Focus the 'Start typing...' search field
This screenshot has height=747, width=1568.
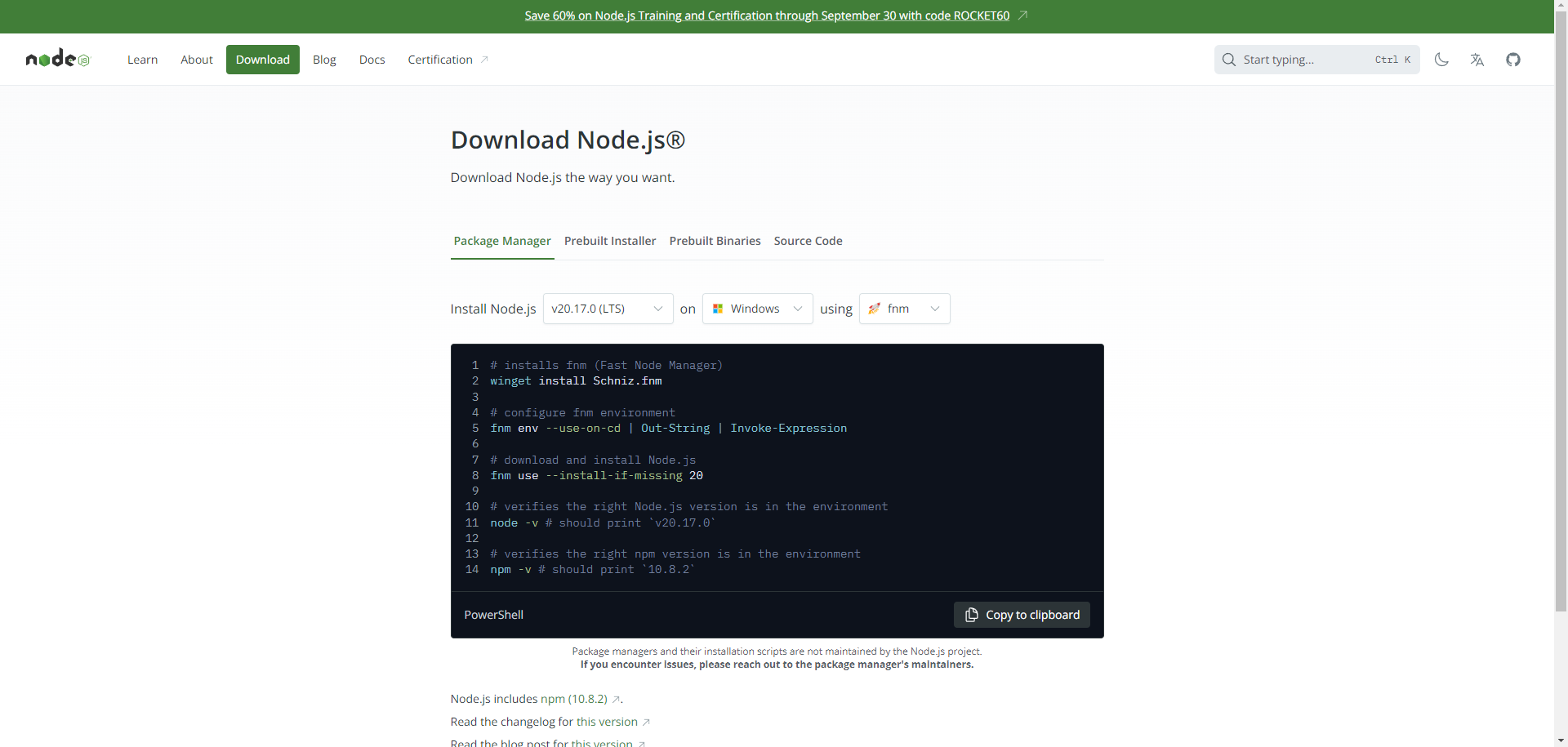pyautogui.click(x=1316, y=60)
